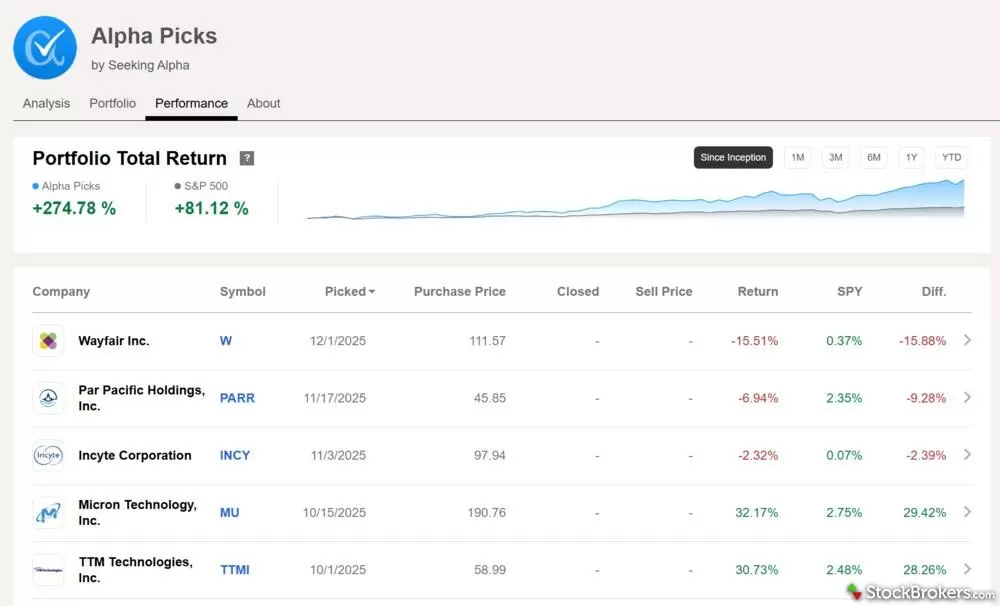Expand the Micron Technology row chevron
Screen dimensions: 1000x606
pos(967,512)
